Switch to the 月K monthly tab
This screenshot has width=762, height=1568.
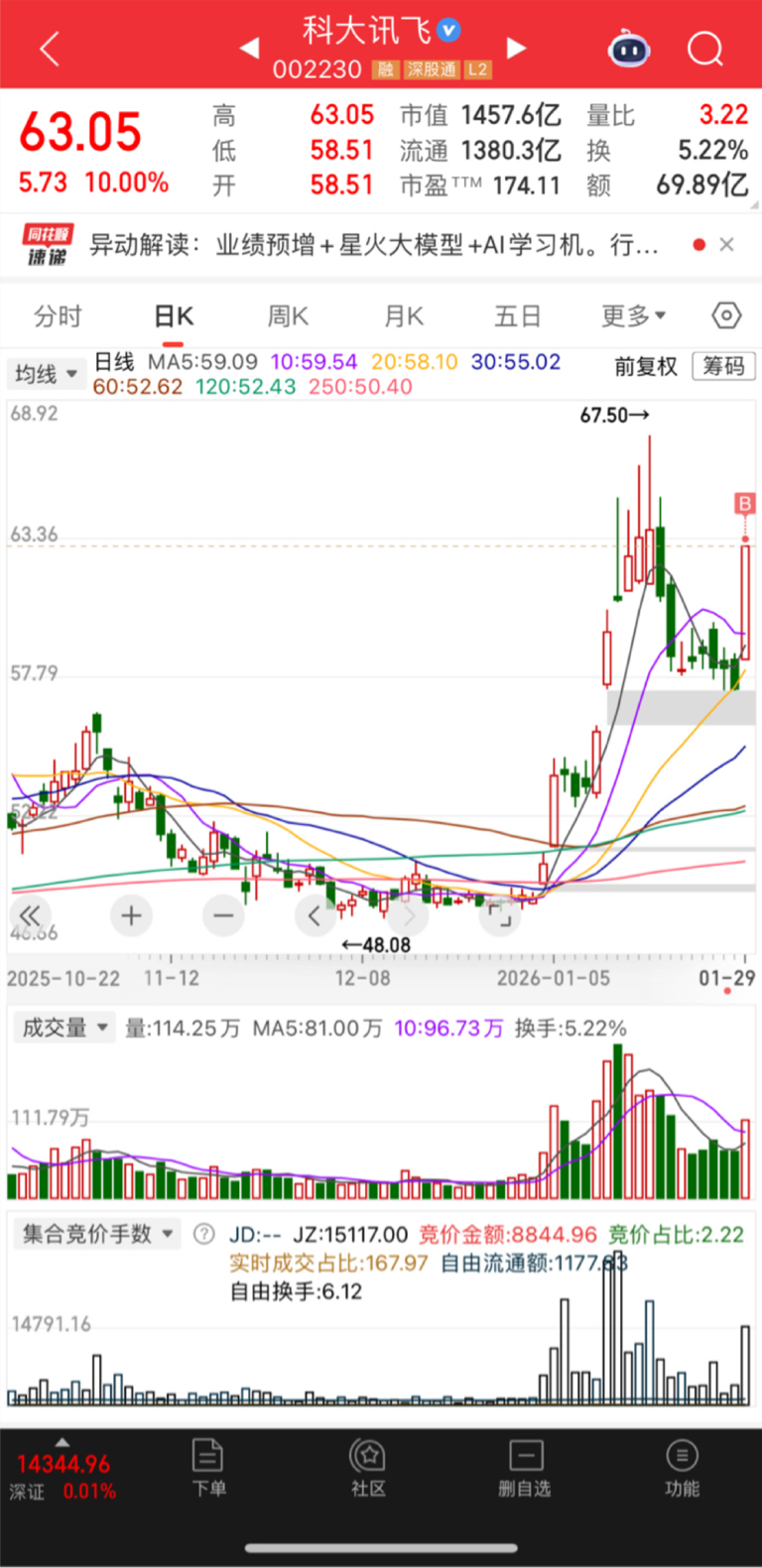click(x=404, y=316)
